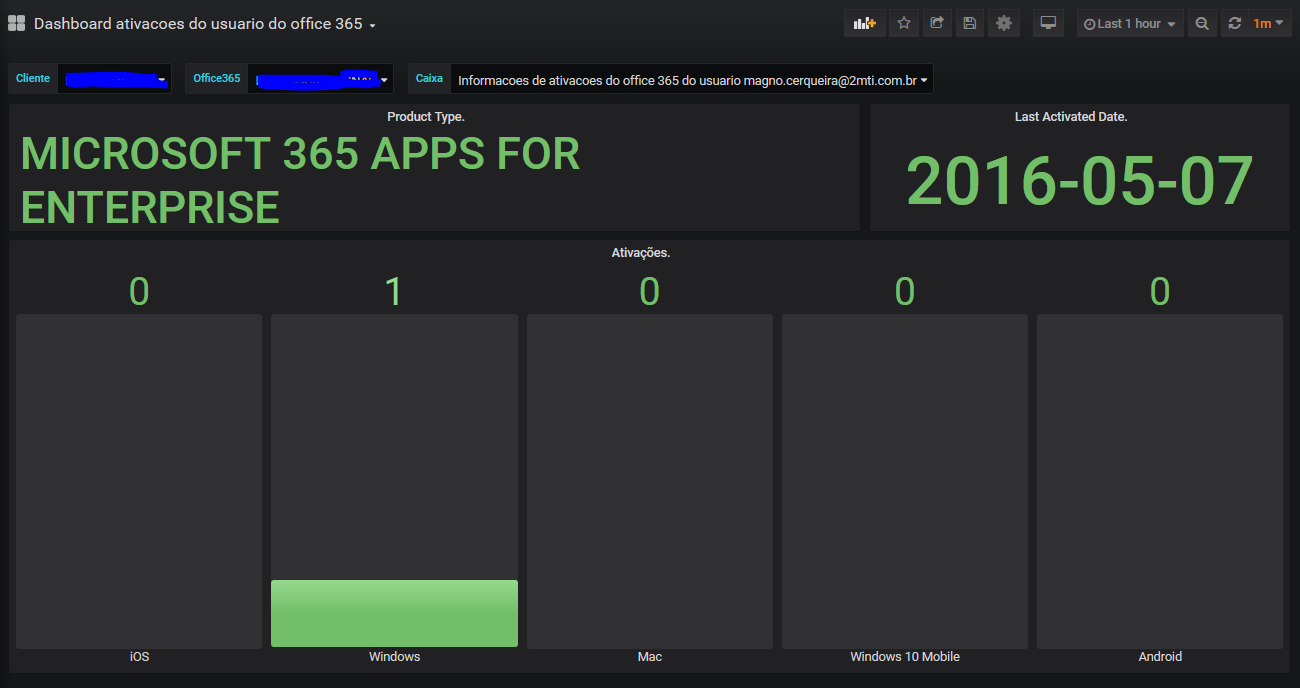Open the Caixa variable dropdown
Viewport: 1300px width, 688px height.
[x=692, y=79]
